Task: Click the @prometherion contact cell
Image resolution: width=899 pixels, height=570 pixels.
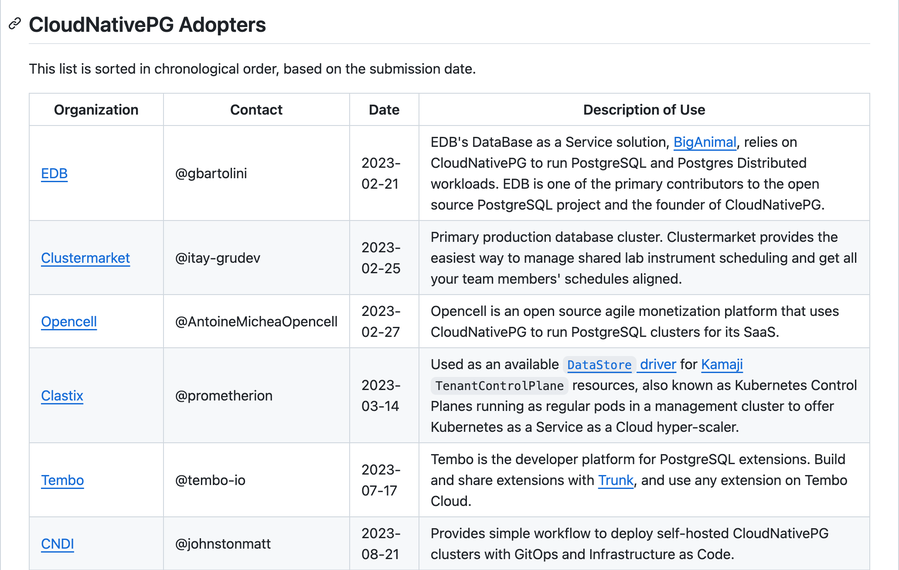Action: click(223, 396)
